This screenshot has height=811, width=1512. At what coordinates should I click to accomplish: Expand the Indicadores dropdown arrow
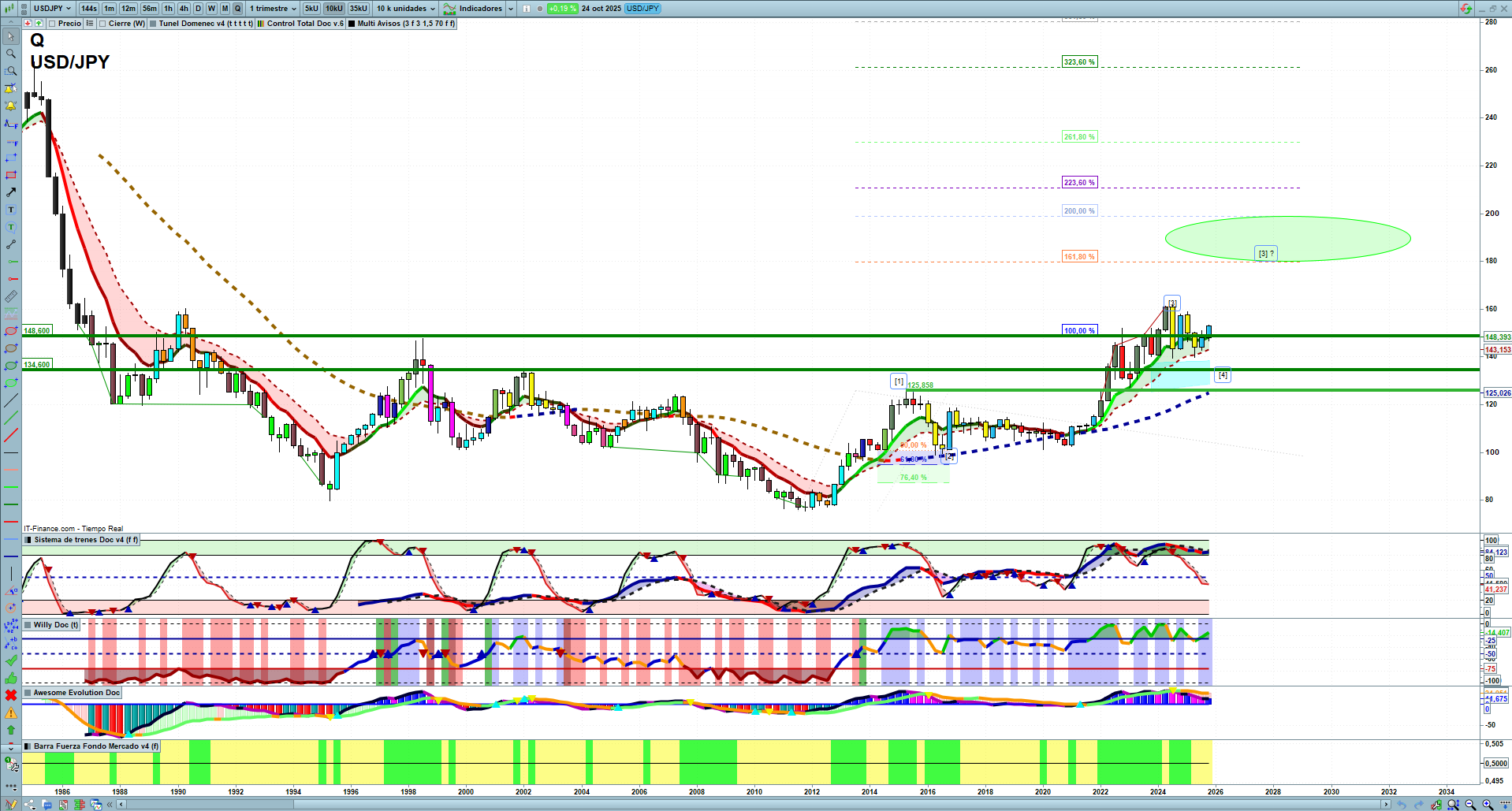click(x=511, y=9)
